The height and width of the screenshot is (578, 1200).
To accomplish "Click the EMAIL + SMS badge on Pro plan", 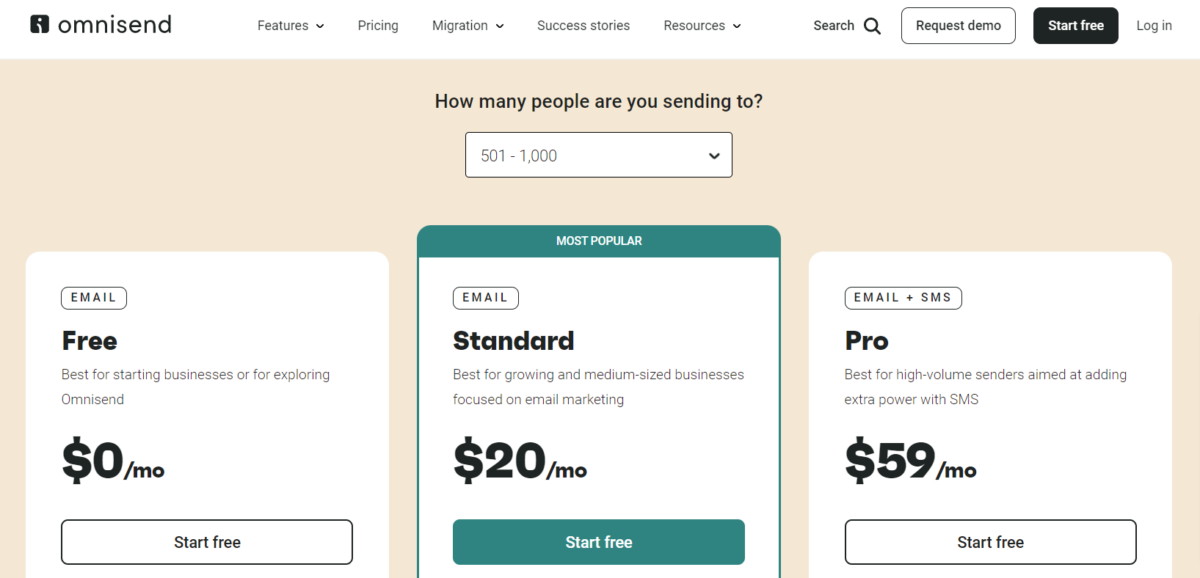I will 903,297.
